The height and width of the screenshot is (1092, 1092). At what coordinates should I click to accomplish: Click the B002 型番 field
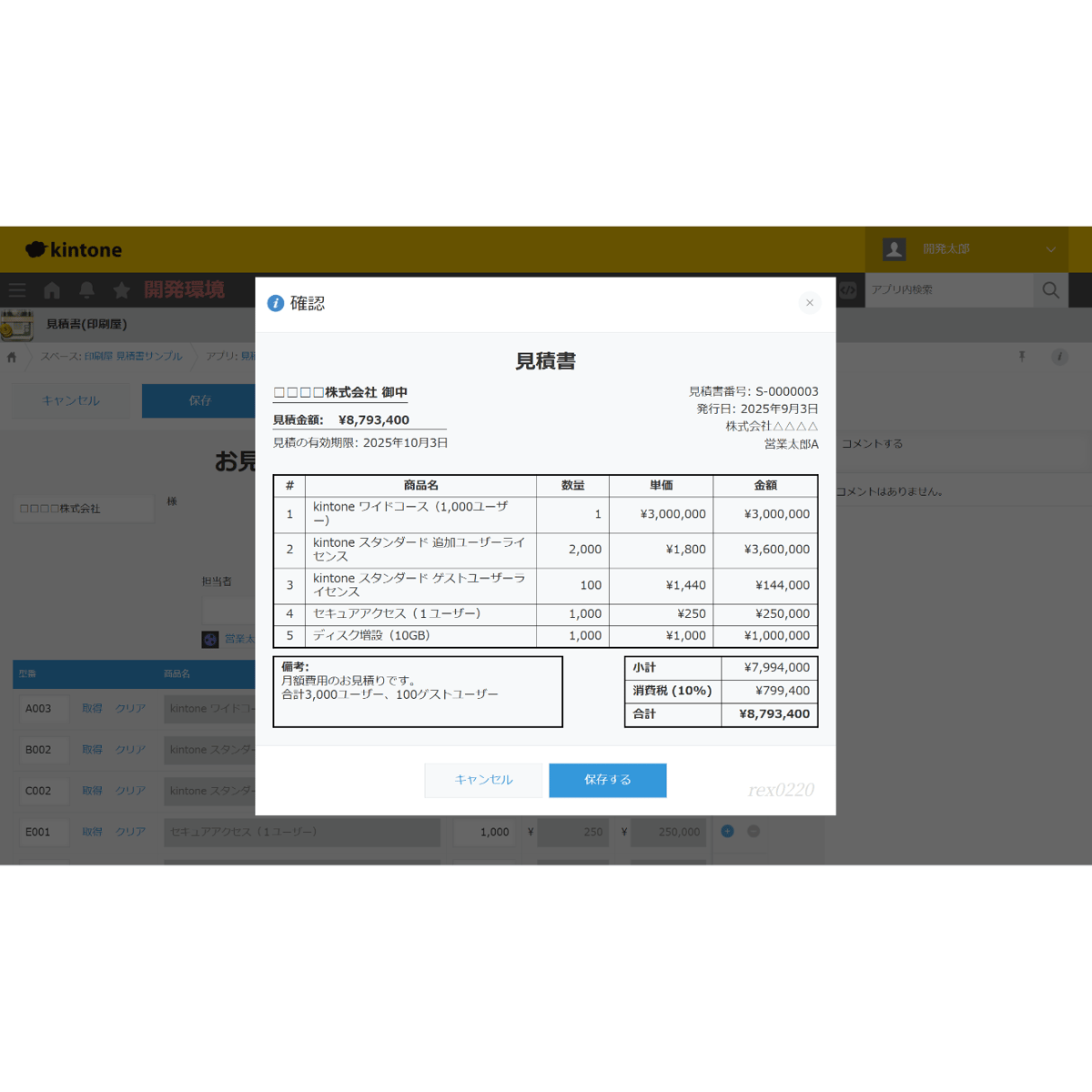point(45,750)
